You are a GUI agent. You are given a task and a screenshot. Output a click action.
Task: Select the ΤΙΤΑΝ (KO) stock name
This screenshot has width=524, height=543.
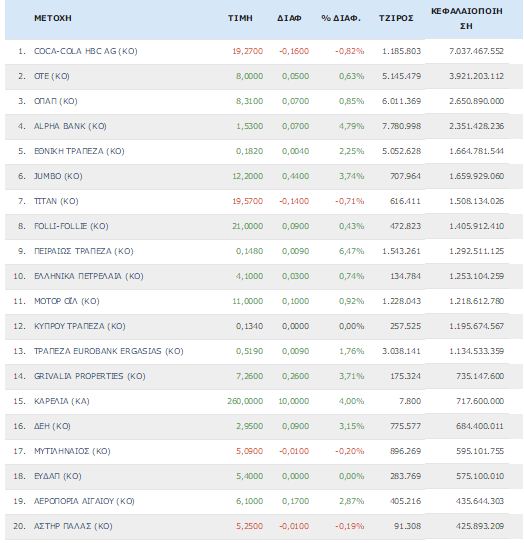point(56,201)
